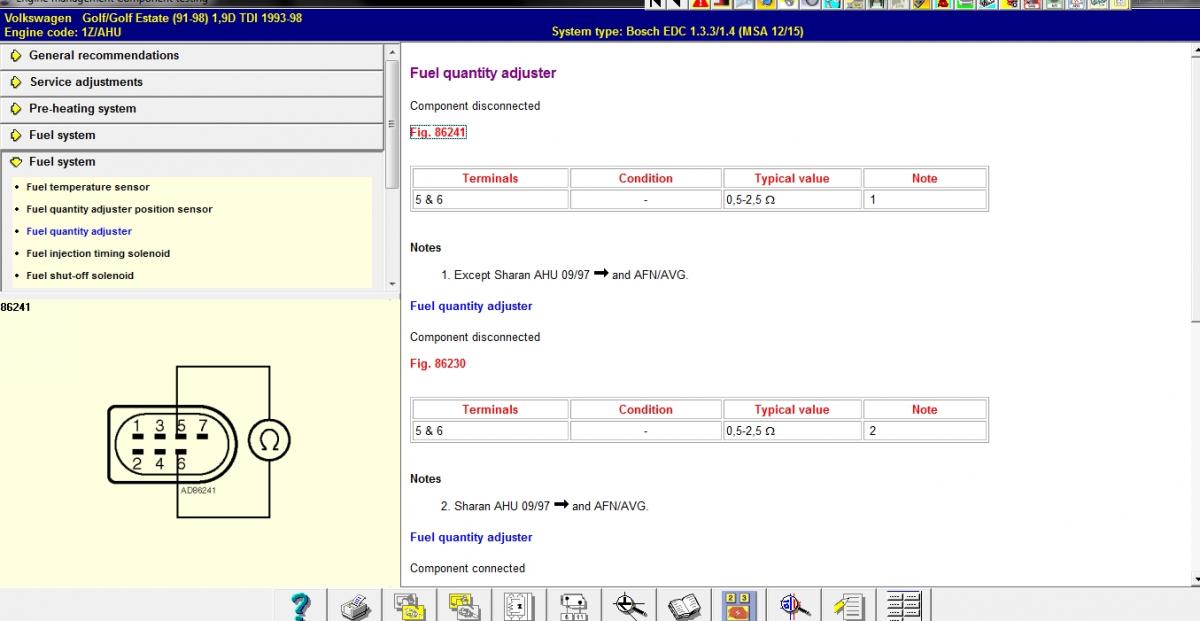
Task: Click the blue question mark help icon
Action: (x=301, y=605)
